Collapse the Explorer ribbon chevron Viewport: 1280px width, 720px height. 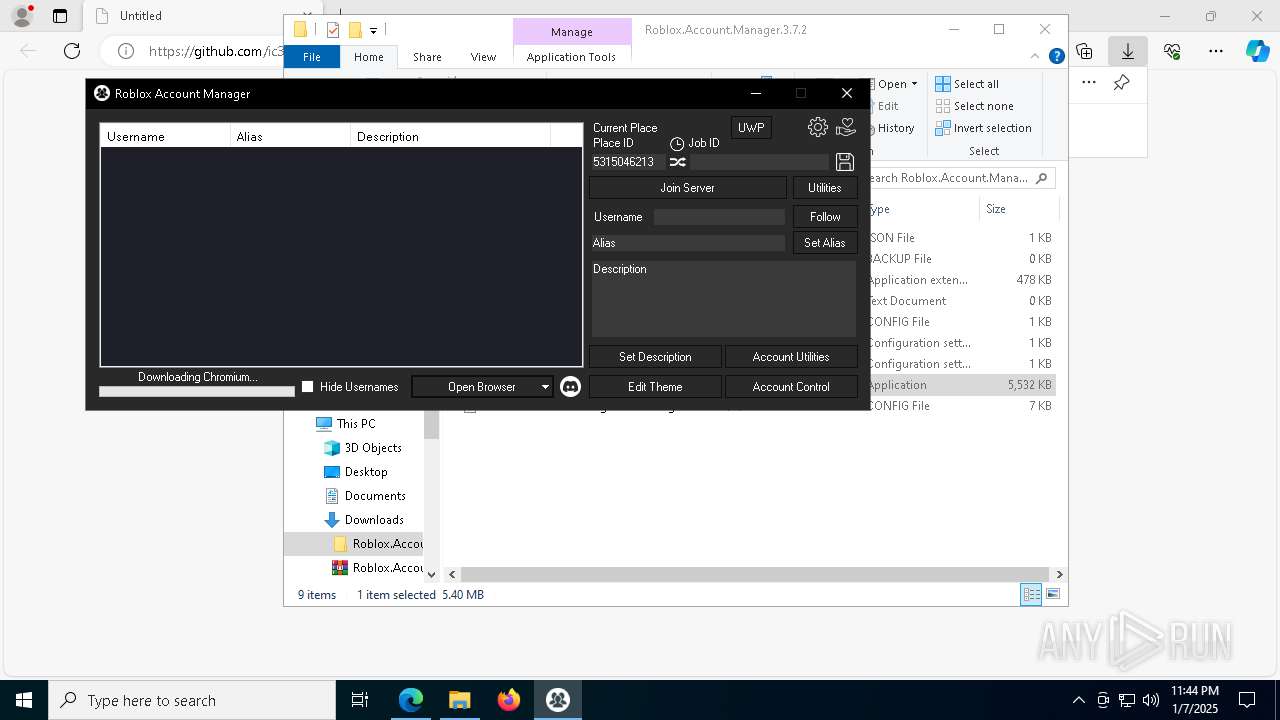tap(1036, 57)
